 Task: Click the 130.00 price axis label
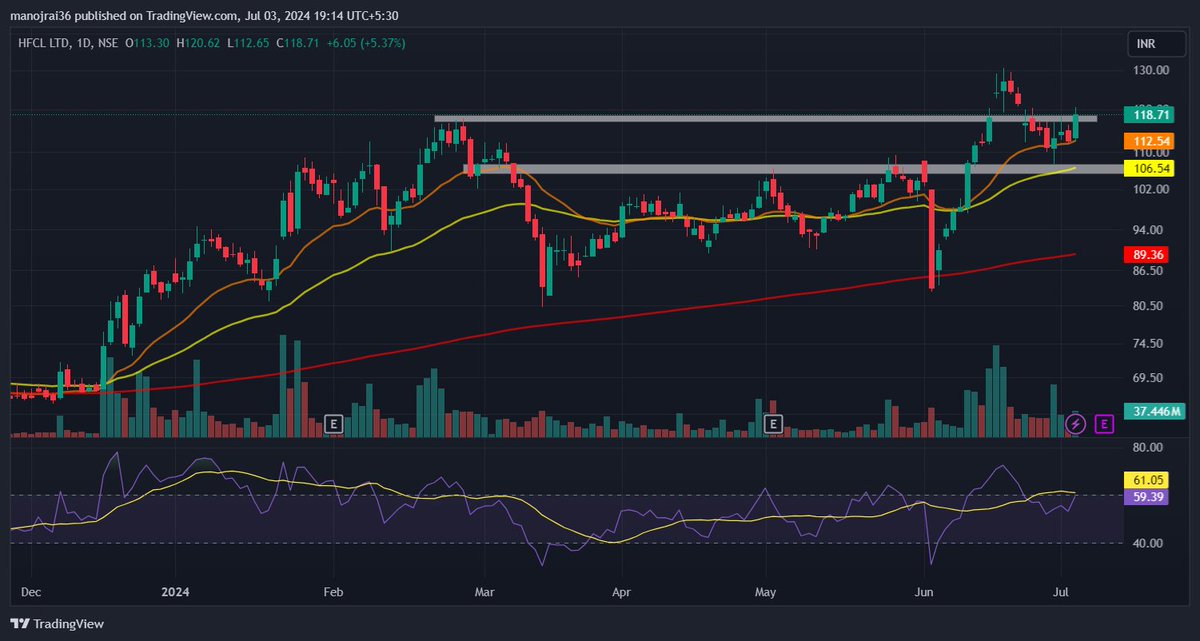(1151, 70)
